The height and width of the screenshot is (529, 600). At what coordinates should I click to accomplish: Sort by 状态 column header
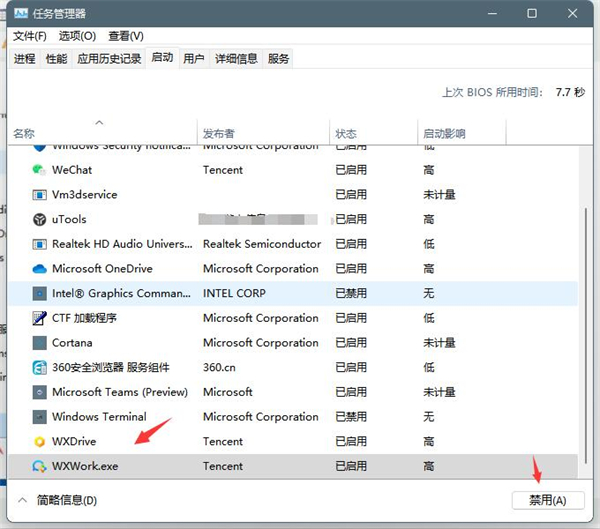(346, 133)
